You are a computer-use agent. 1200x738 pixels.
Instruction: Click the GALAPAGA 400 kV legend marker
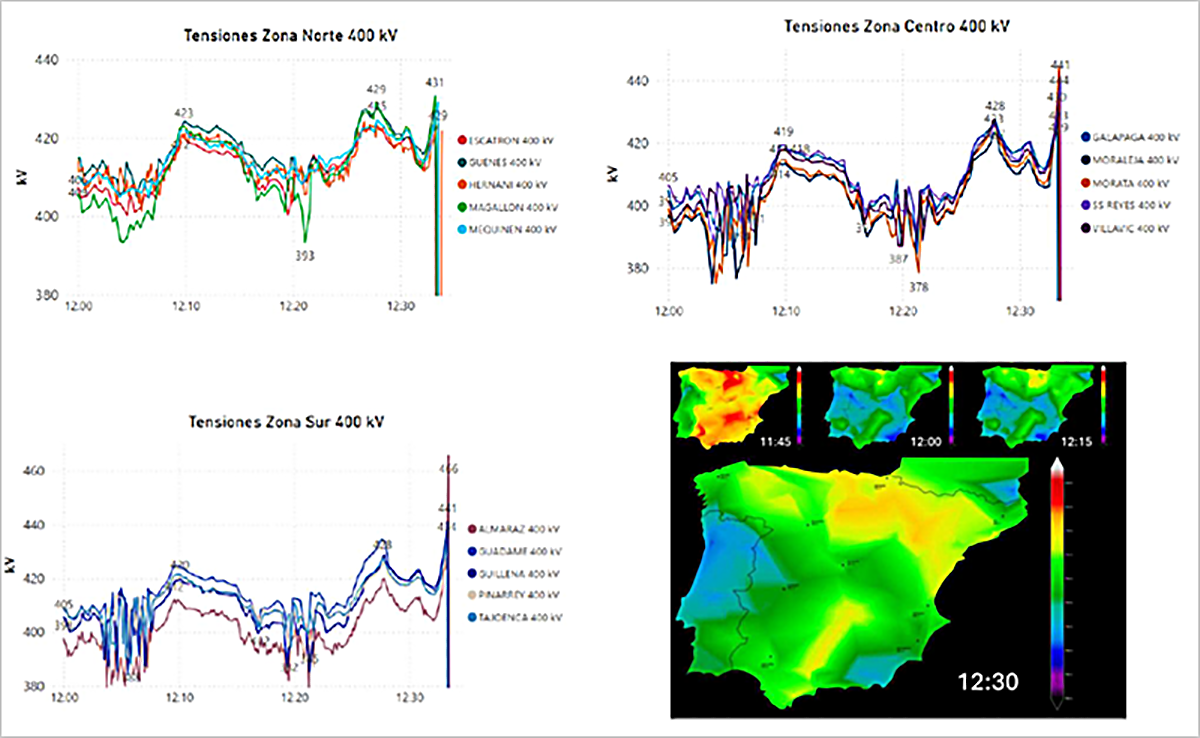click(x=1085, y=136)
